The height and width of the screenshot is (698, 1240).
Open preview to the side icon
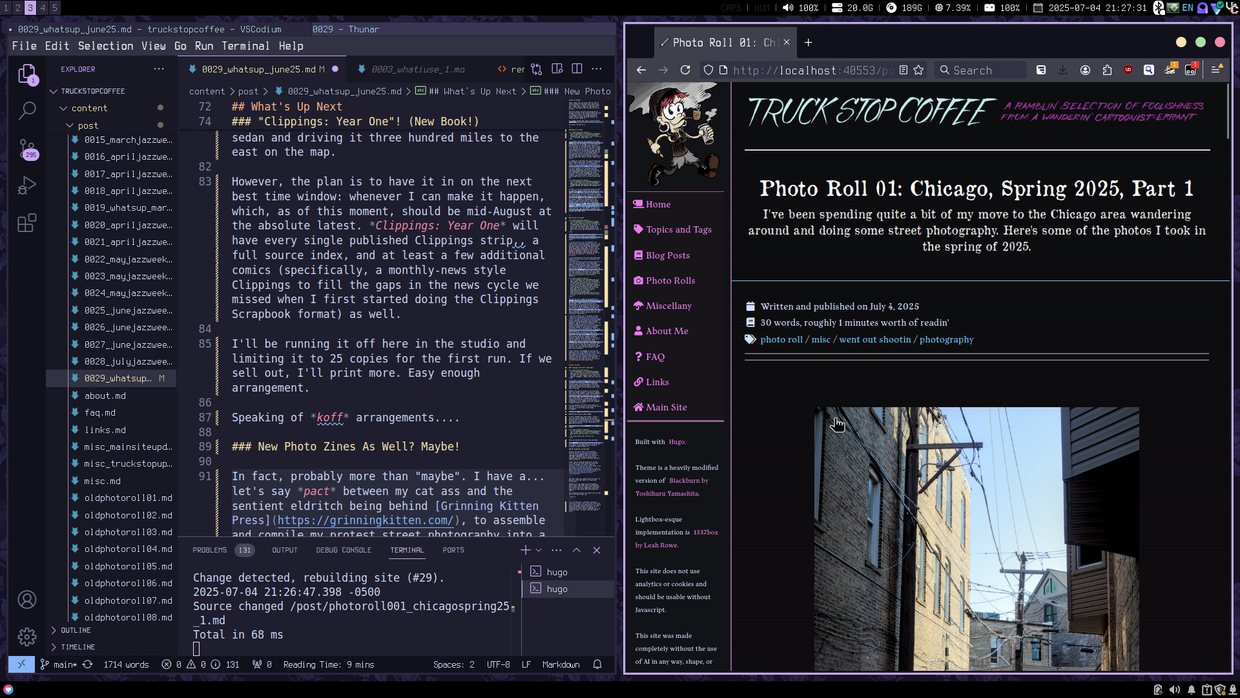(557, 69)
